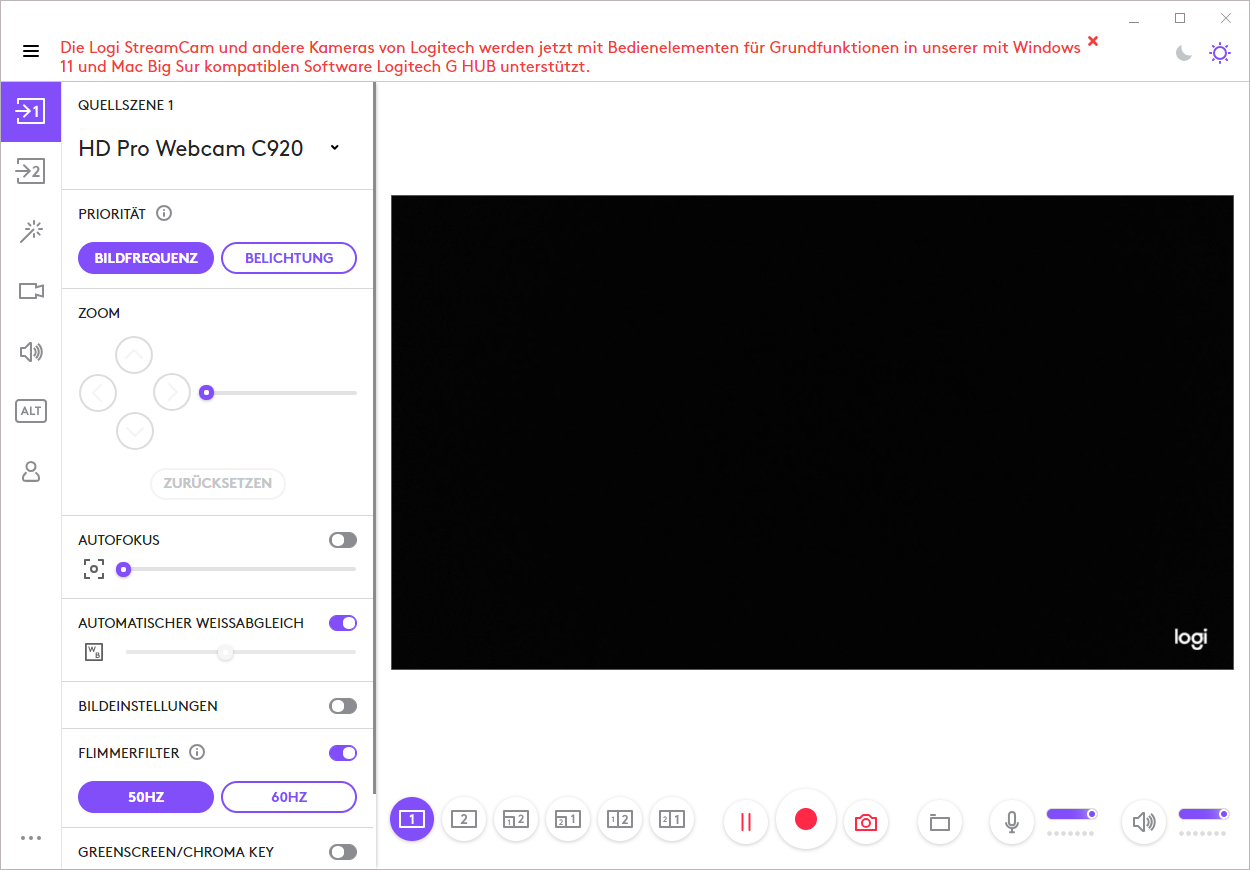This screenshot has width=1250, height=870.
Task: Open the audio settings sidebar panel
Action: (x=31, y=351)
